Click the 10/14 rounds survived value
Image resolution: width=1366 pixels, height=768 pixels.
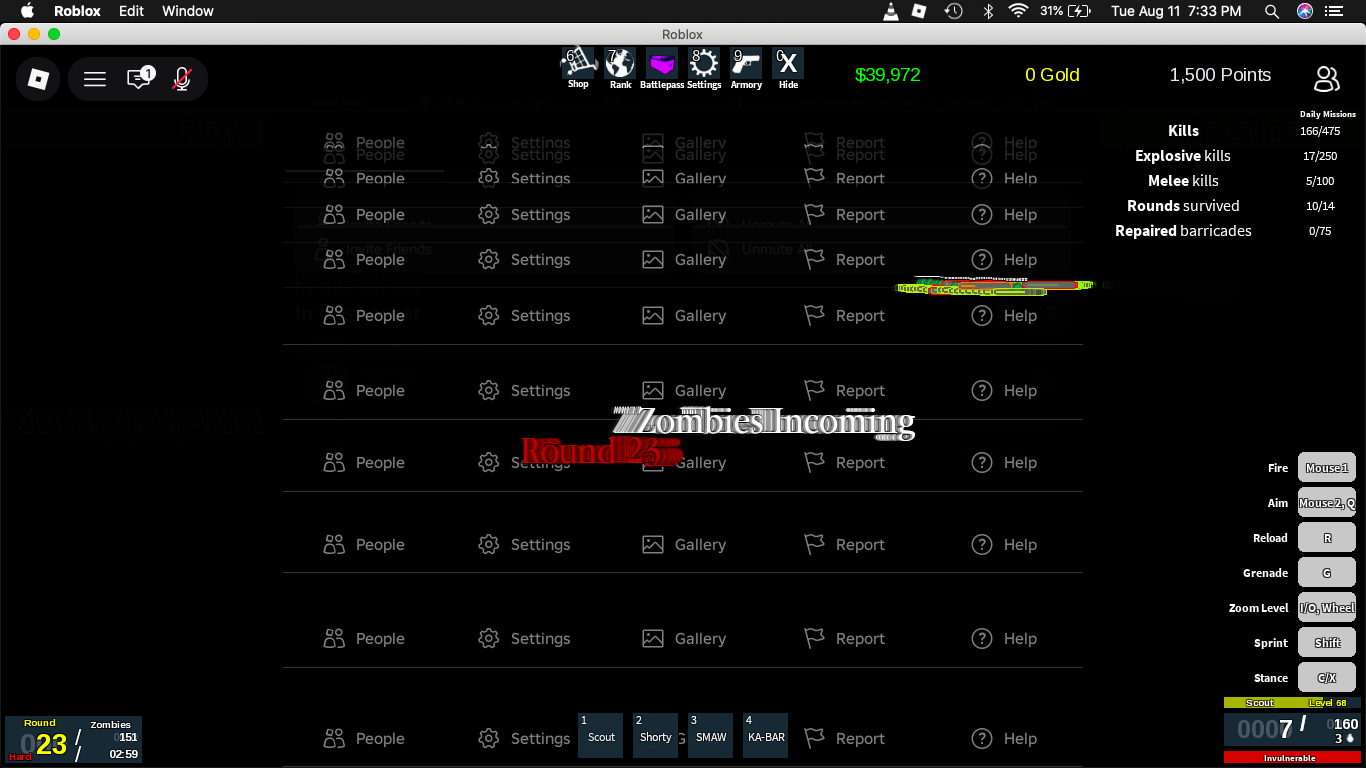click(1320, 206)
